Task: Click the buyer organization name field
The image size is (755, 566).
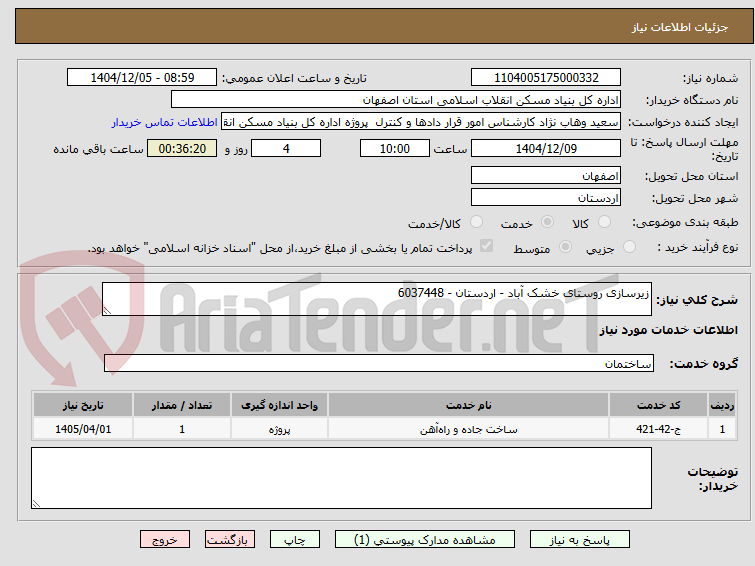Action: (x=396, y=100)
